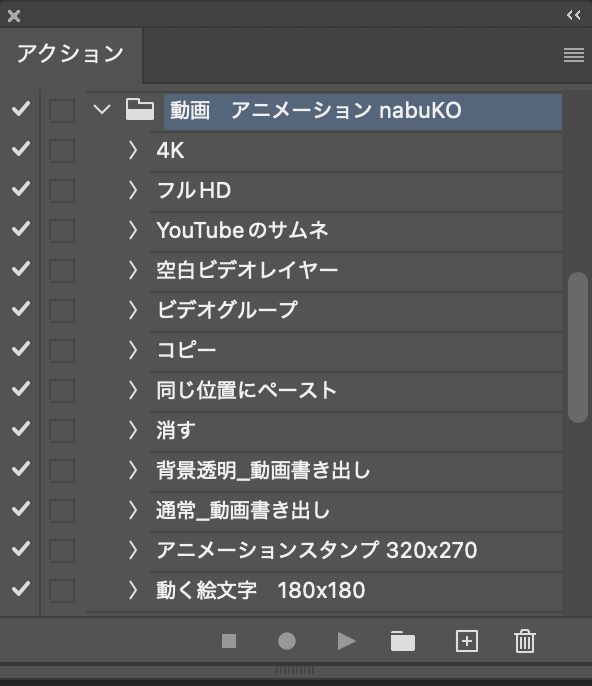
Task: Click the Begin recording circle icon
Action: [287, 641]
